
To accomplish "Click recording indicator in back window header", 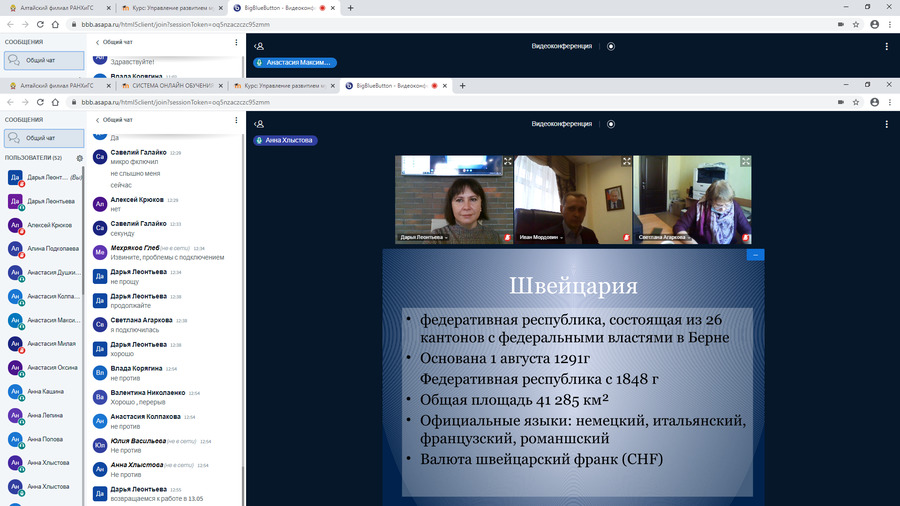I will 611,46.
